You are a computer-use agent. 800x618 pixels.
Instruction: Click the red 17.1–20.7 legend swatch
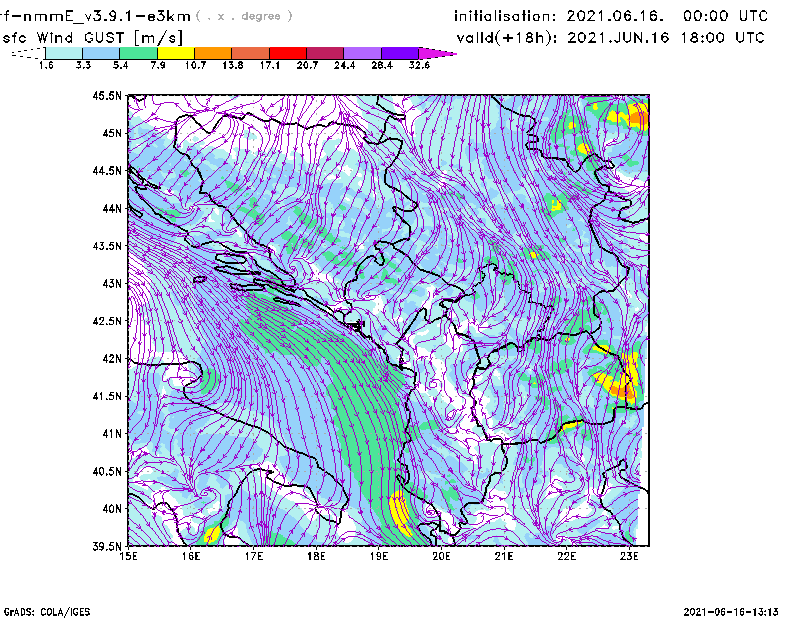click(288, 53)
